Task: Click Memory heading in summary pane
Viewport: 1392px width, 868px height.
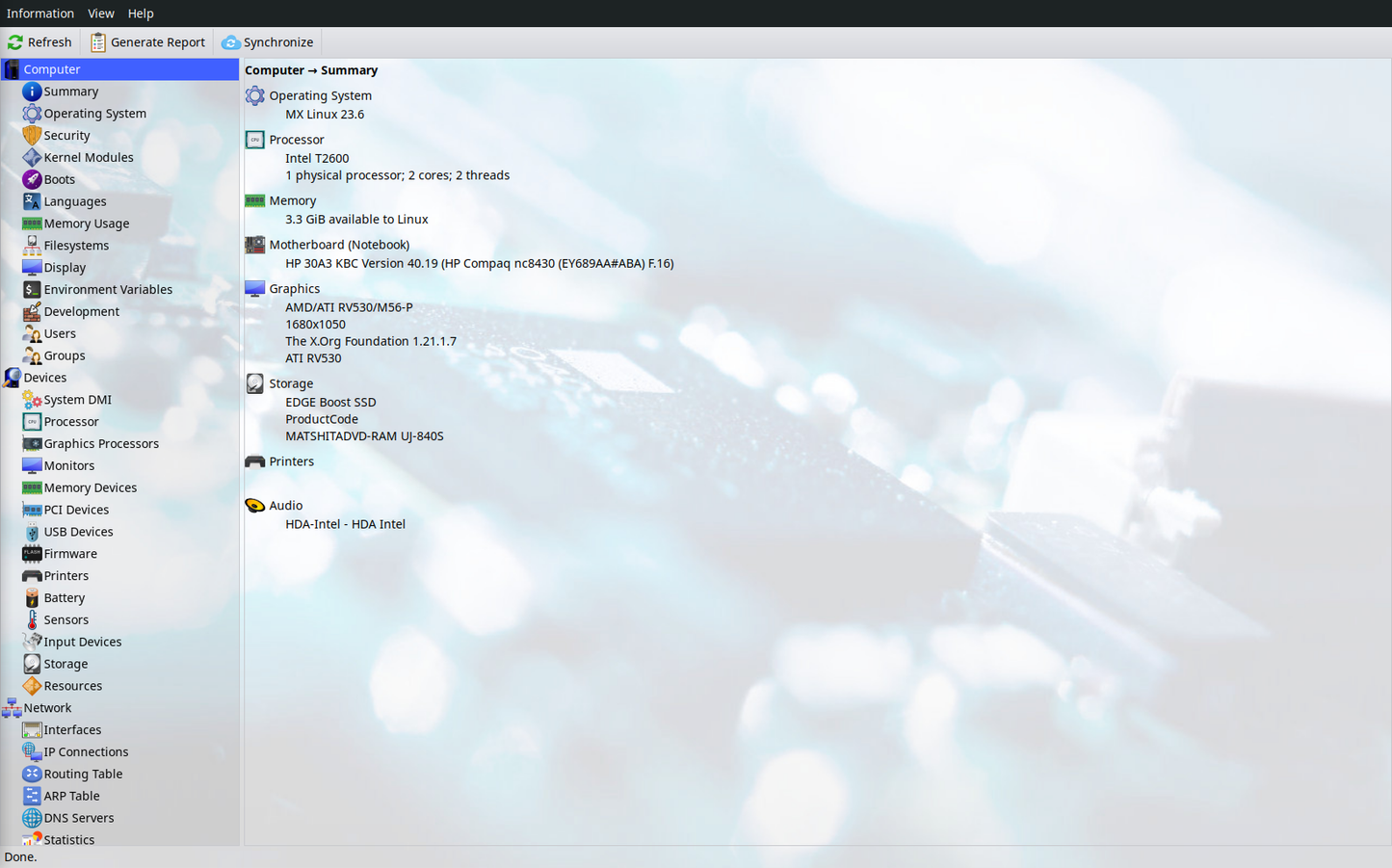Action: (x=292, y=200)
